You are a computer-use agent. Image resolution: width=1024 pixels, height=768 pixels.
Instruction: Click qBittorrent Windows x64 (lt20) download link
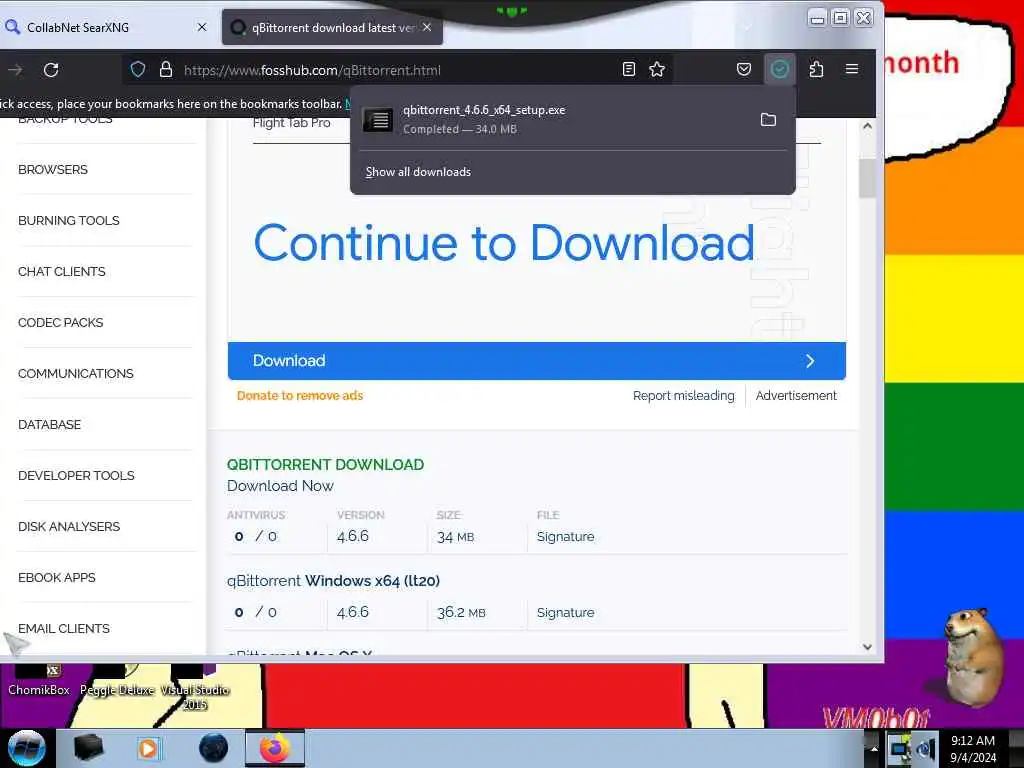334,581
